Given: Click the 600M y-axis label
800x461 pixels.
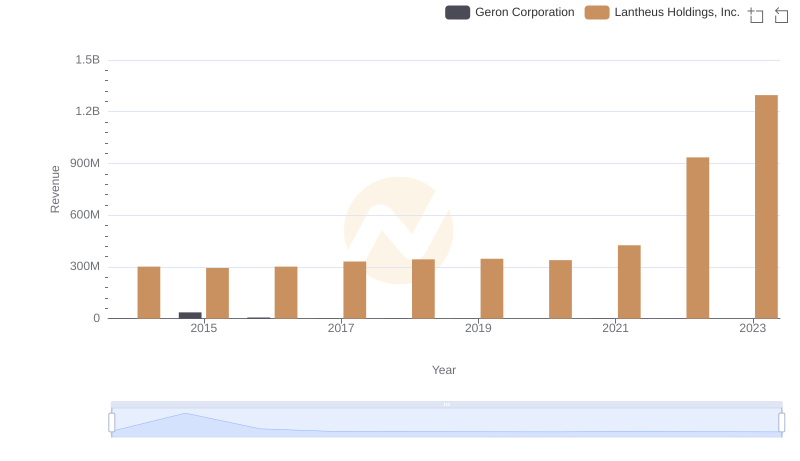Looking at the screenshot, I should pyautogui.click(x=85, y=215).
